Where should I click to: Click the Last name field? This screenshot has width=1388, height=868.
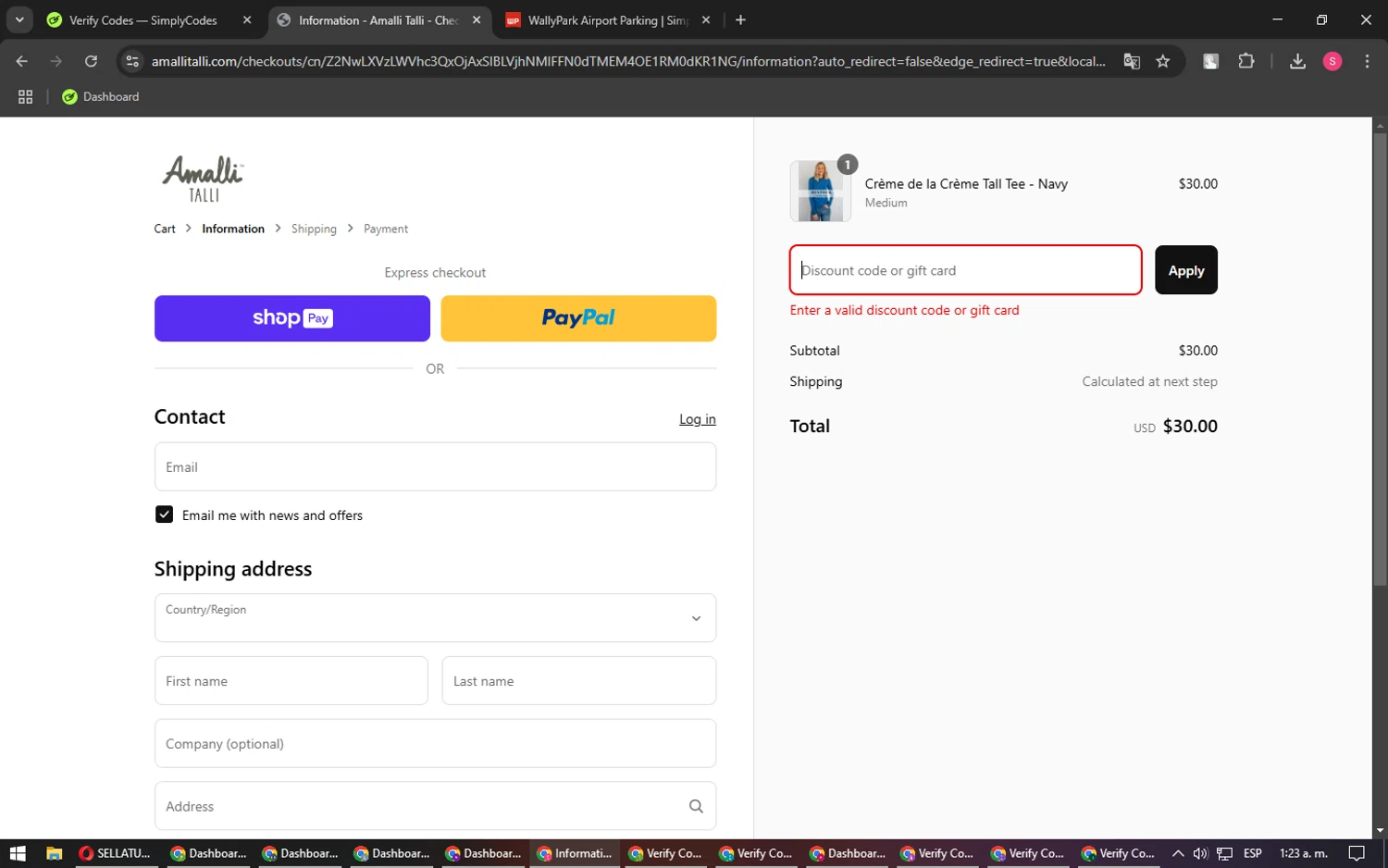(x=579, y=680)
